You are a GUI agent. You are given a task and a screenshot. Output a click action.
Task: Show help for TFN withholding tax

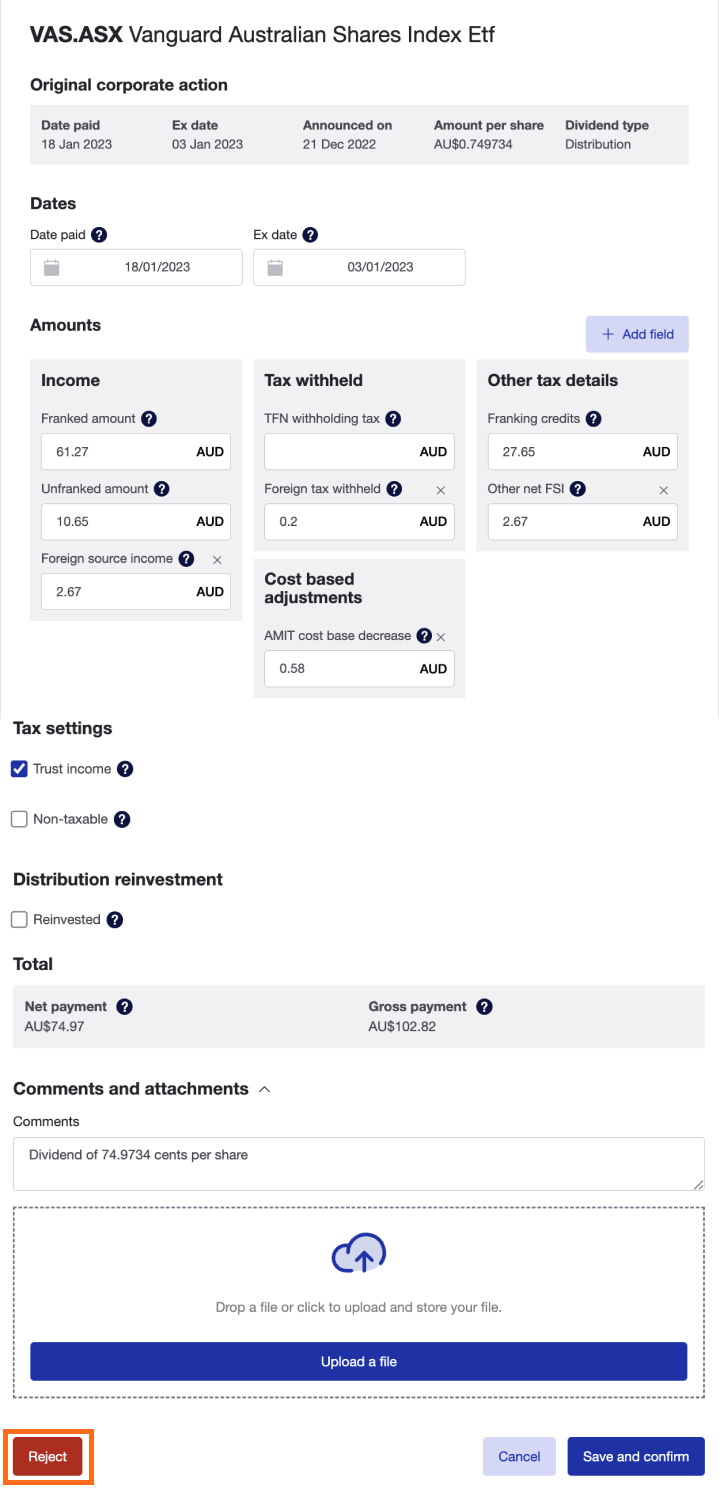(x=393, y=419)
